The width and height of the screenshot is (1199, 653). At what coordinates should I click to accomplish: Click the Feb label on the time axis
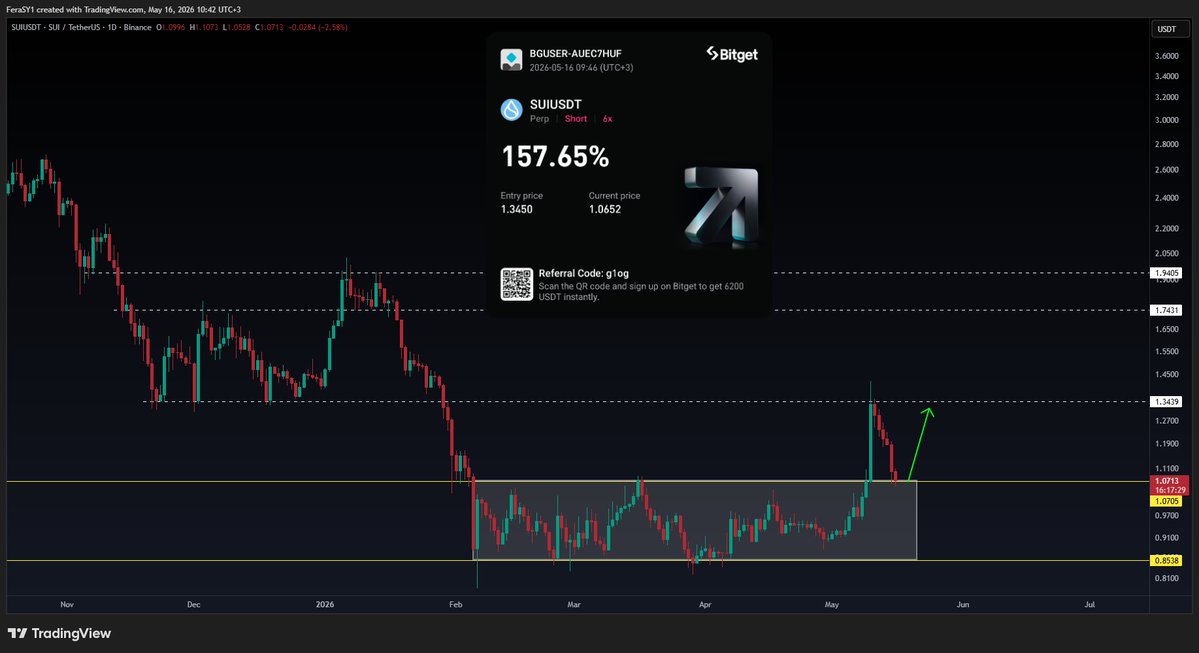click(456, 604)
